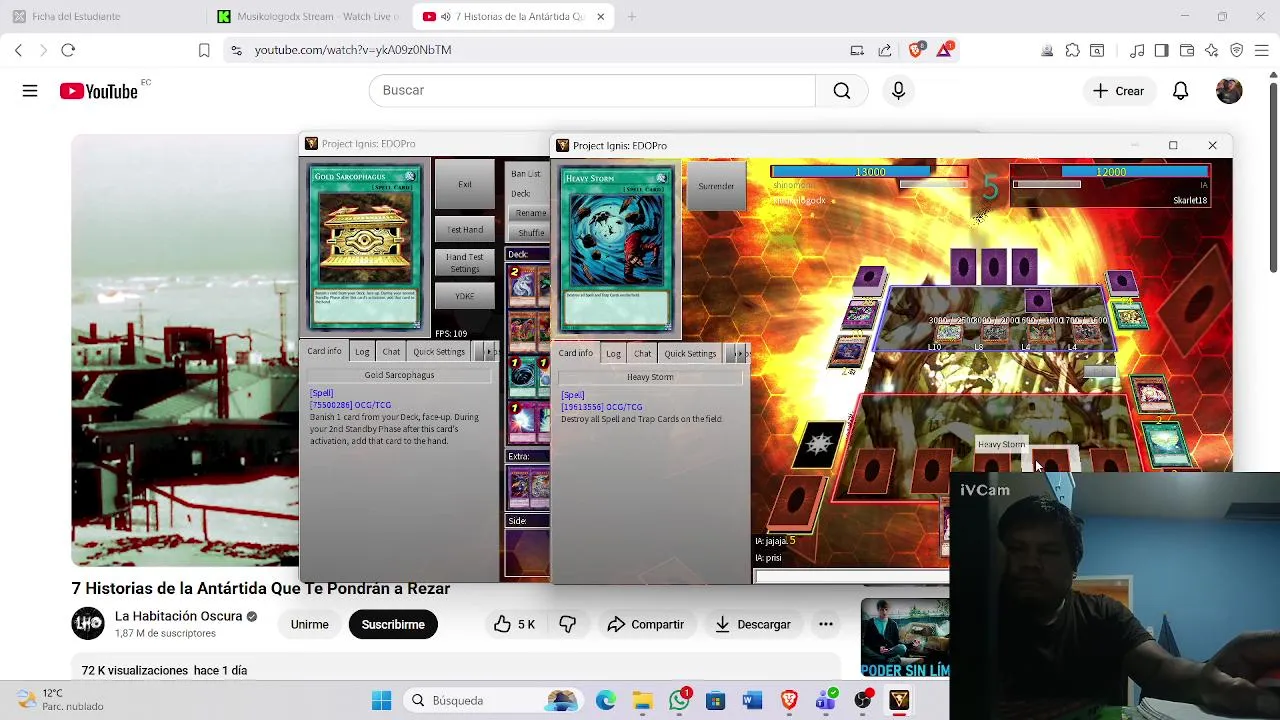1280x720 pixels.
Task: Click the YDKE button in deck editor
Action: coord(465,296)
